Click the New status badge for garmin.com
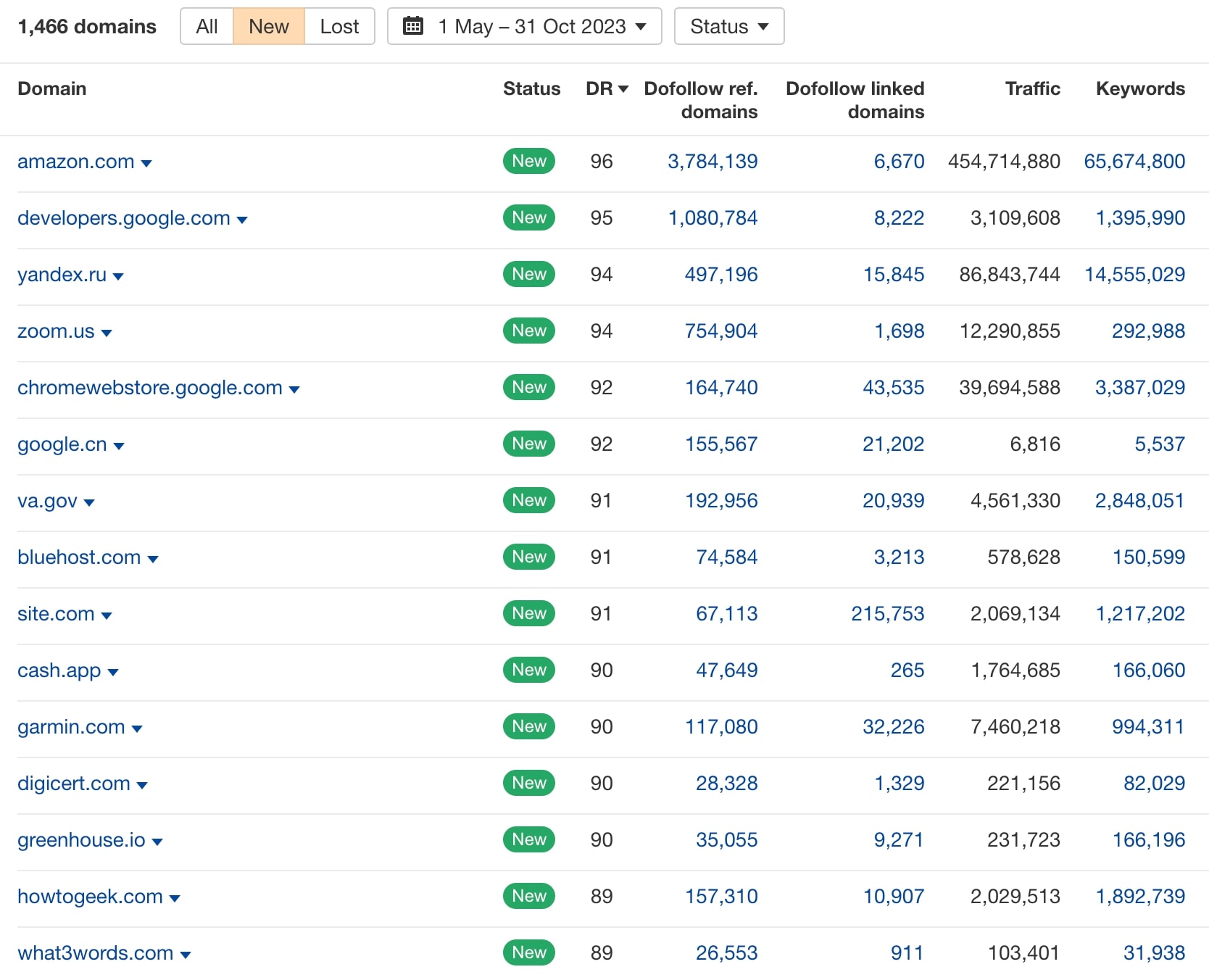The image size is (1209, 980). pyautogui.click(x=529, y=726)
